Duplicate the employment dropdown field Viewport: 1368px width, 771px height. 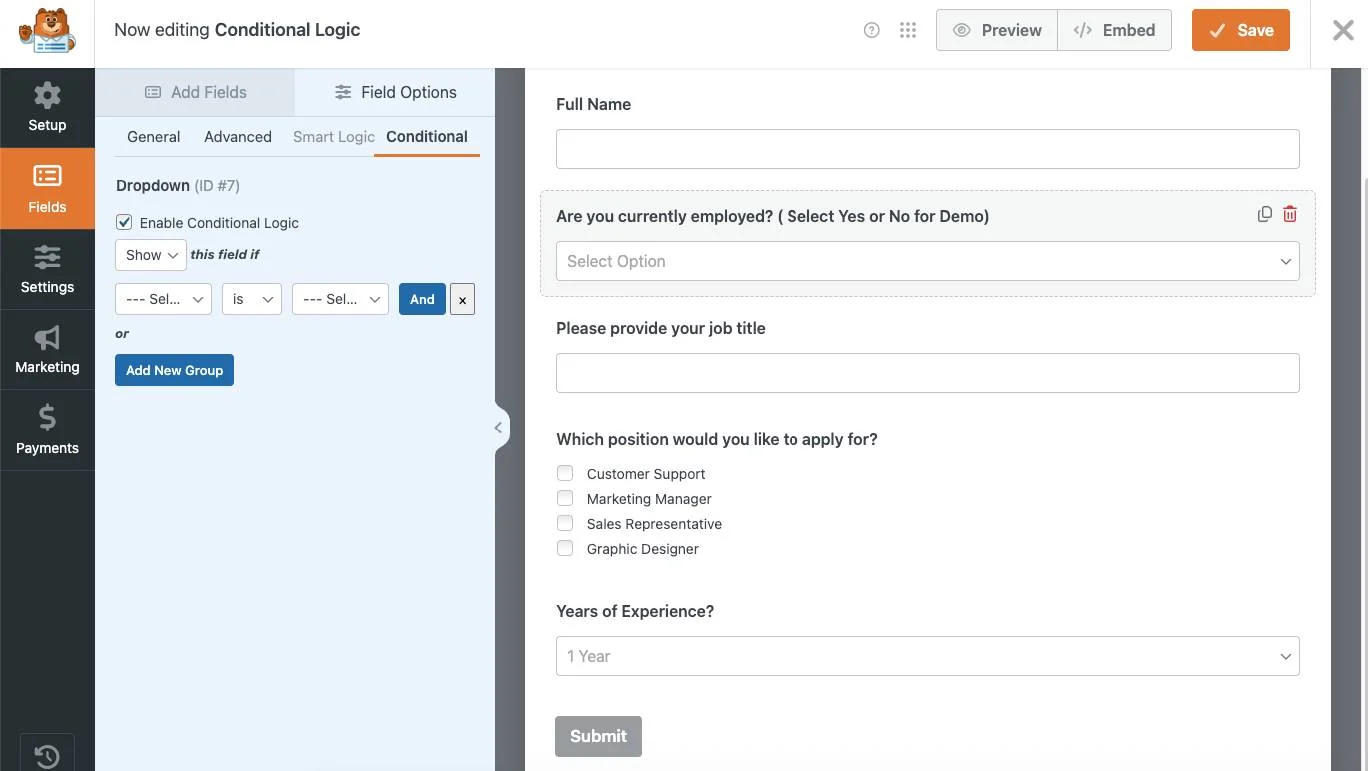point(1265,214)
